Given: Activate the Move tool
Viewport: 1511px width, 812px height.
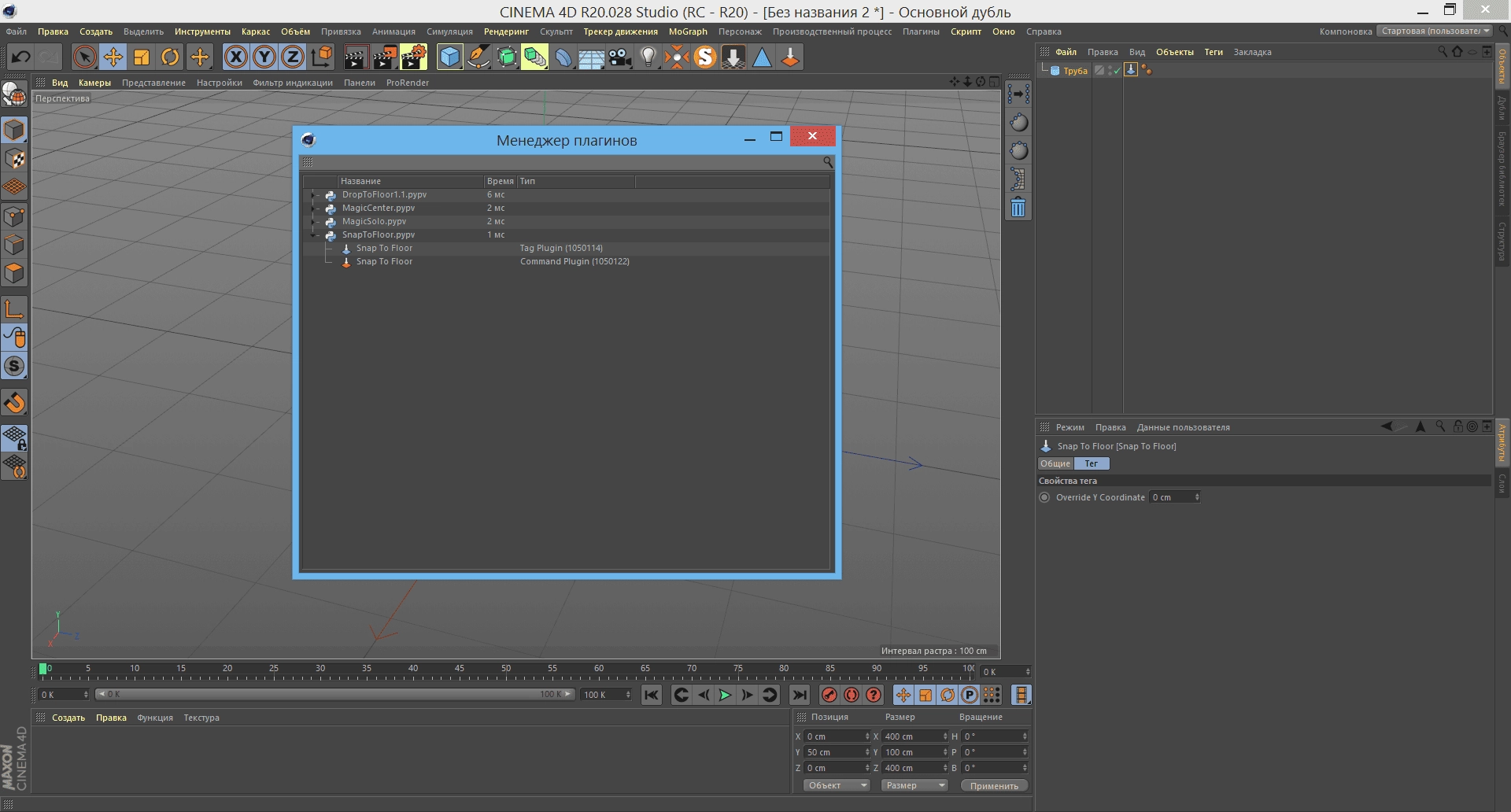Looking at the screenshot, I should [x=113, y=57].
